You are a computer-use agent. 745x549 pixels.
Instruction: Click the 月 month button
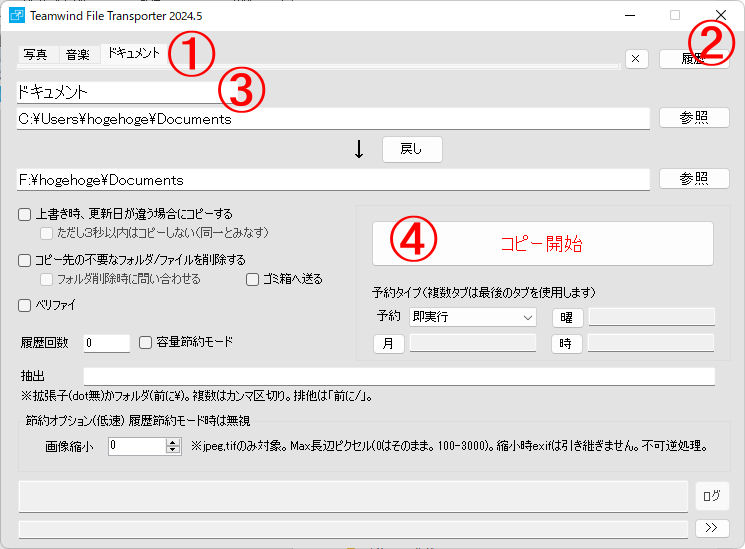pos(389,343)
